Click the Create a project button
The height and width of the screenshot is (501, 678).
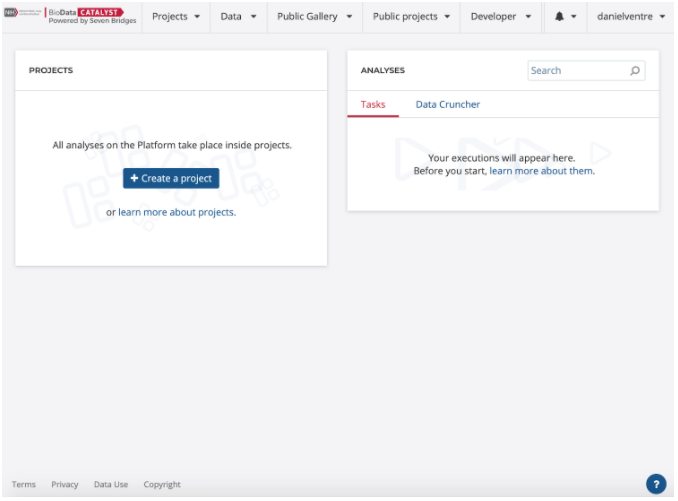[171, 178]
